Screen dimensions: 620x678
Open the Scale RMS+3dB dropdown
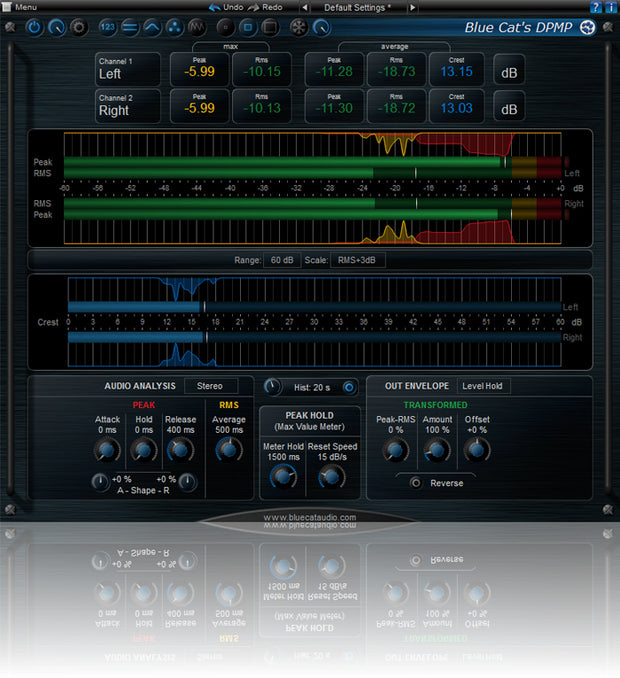[x=357, y=260]
